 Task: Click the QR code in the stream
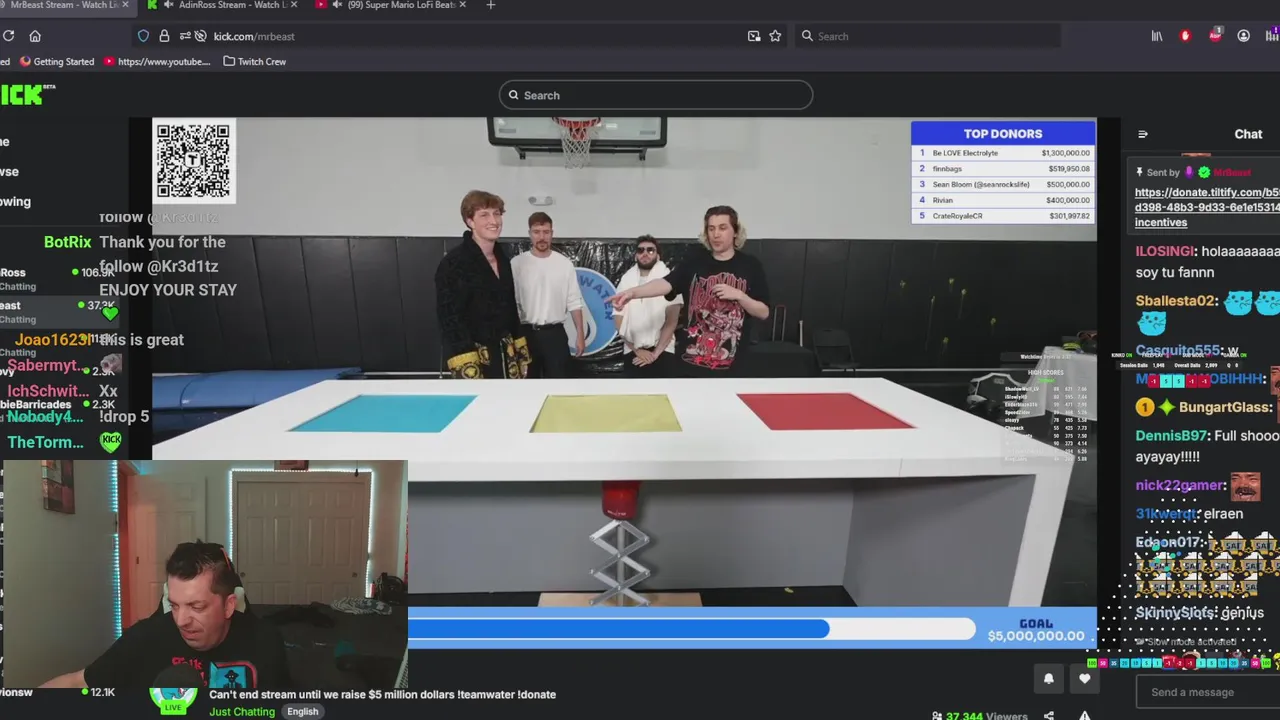pos(193,160)
